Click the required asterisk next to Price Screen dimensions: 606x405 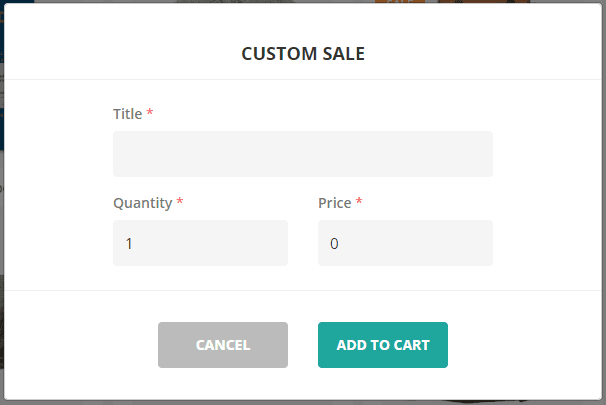359,202
